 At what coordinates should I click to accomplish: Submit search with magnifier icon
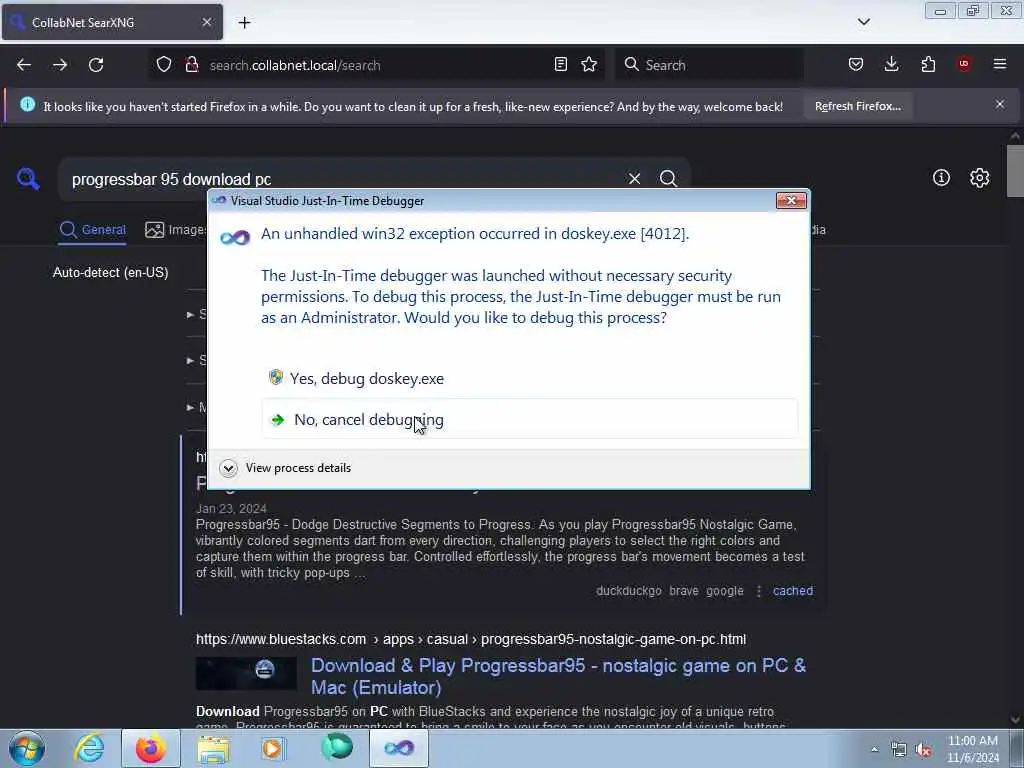(668, 179)
